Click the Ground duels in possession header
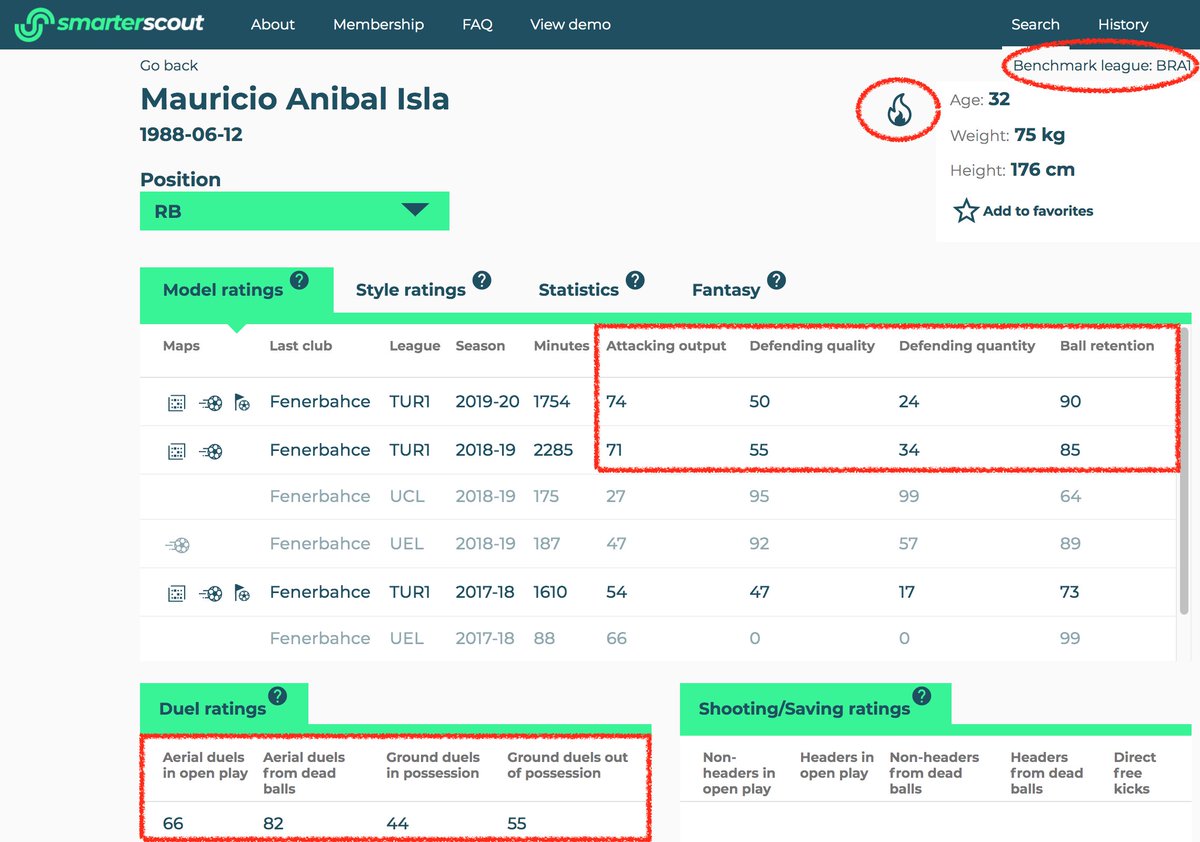The height and width of the screenshot is (842, 1200). click(x=433, y=765)
